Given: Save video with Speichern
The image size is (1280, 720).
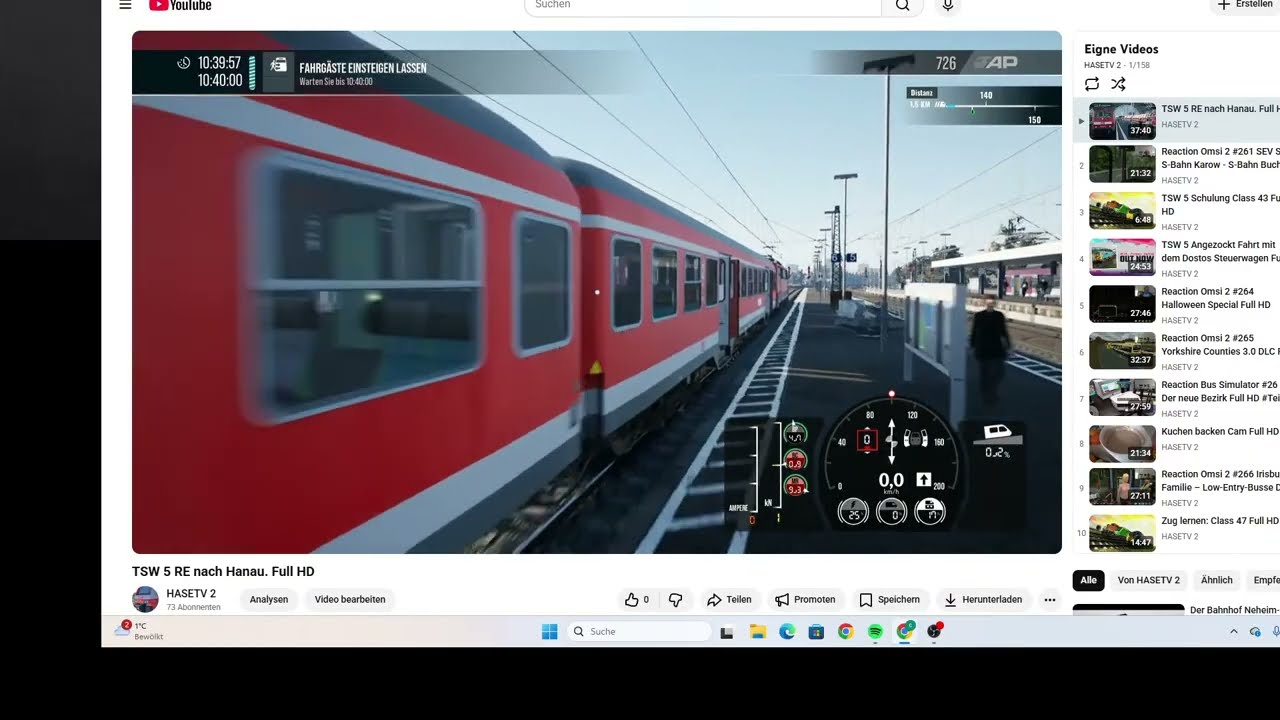Looking at the screenshot, I should 889,600.
